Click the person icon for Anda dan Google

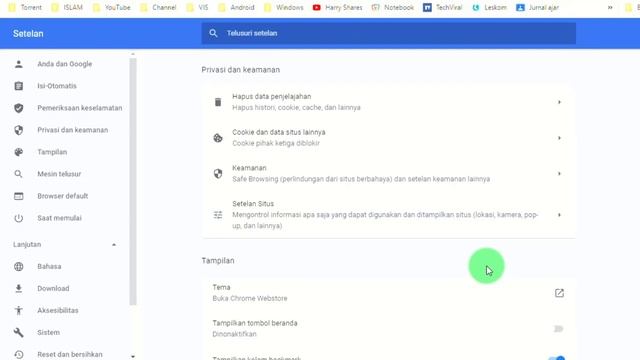click(x=18, y=64)
